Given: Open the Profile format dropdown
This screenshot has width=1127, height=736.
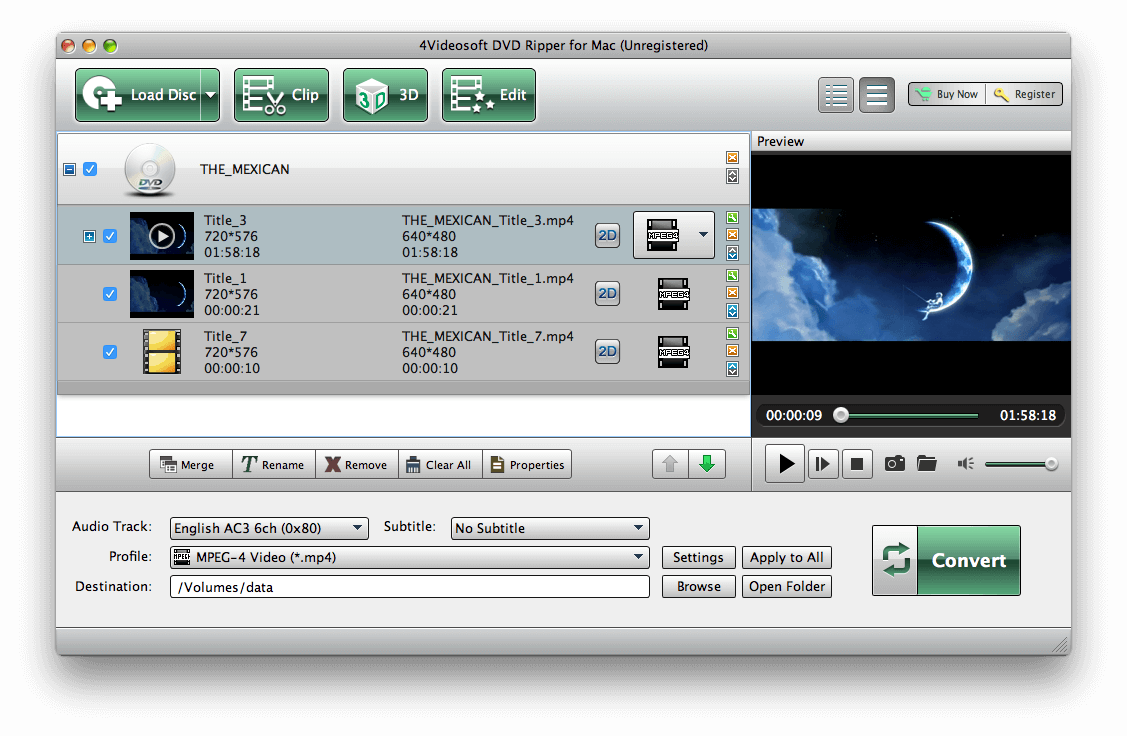Looking at the screenshot, I should tap(410, 557).
